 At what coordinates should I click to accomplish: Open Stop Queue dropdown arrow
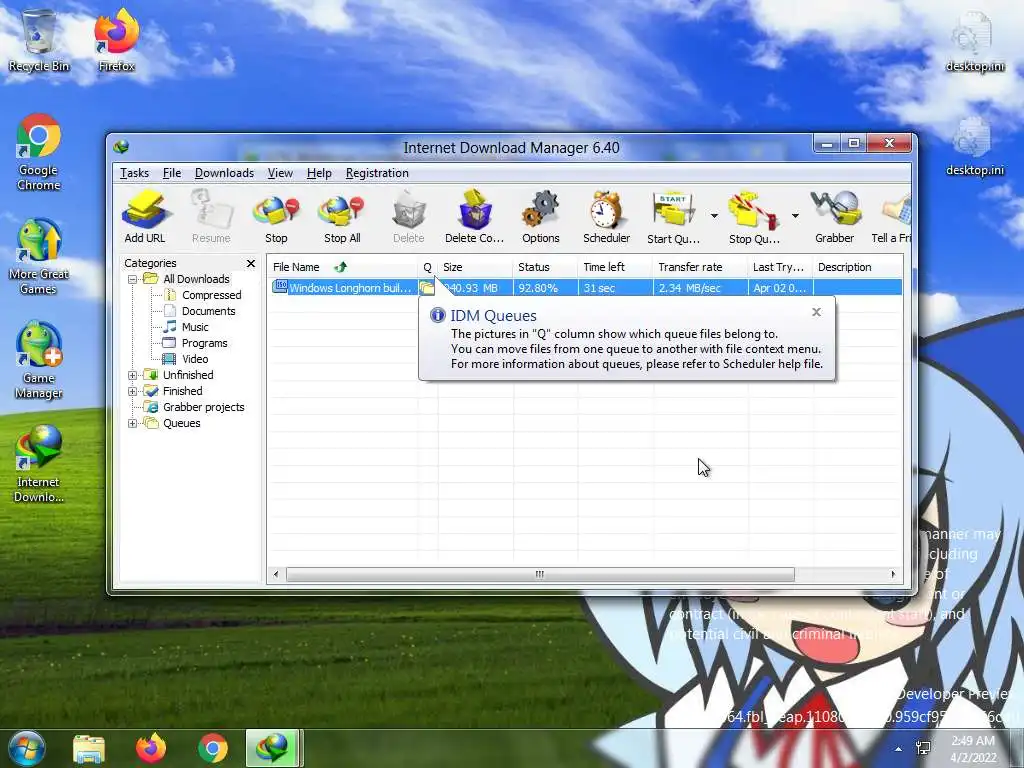795,216
